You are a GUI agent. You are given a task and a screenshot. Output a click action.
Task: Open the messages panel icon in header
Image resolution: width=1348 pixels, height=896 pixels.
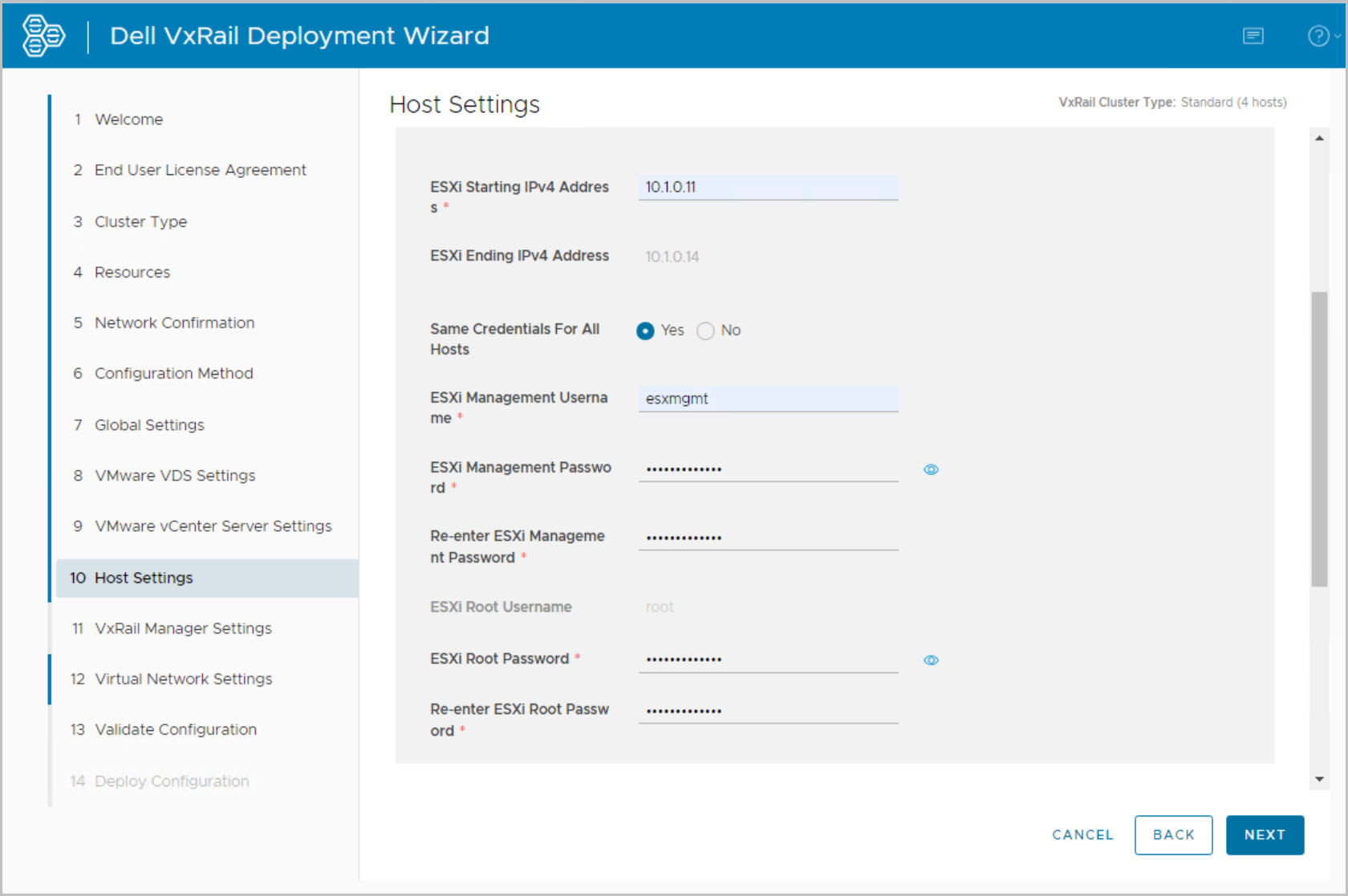(1253, 36)
